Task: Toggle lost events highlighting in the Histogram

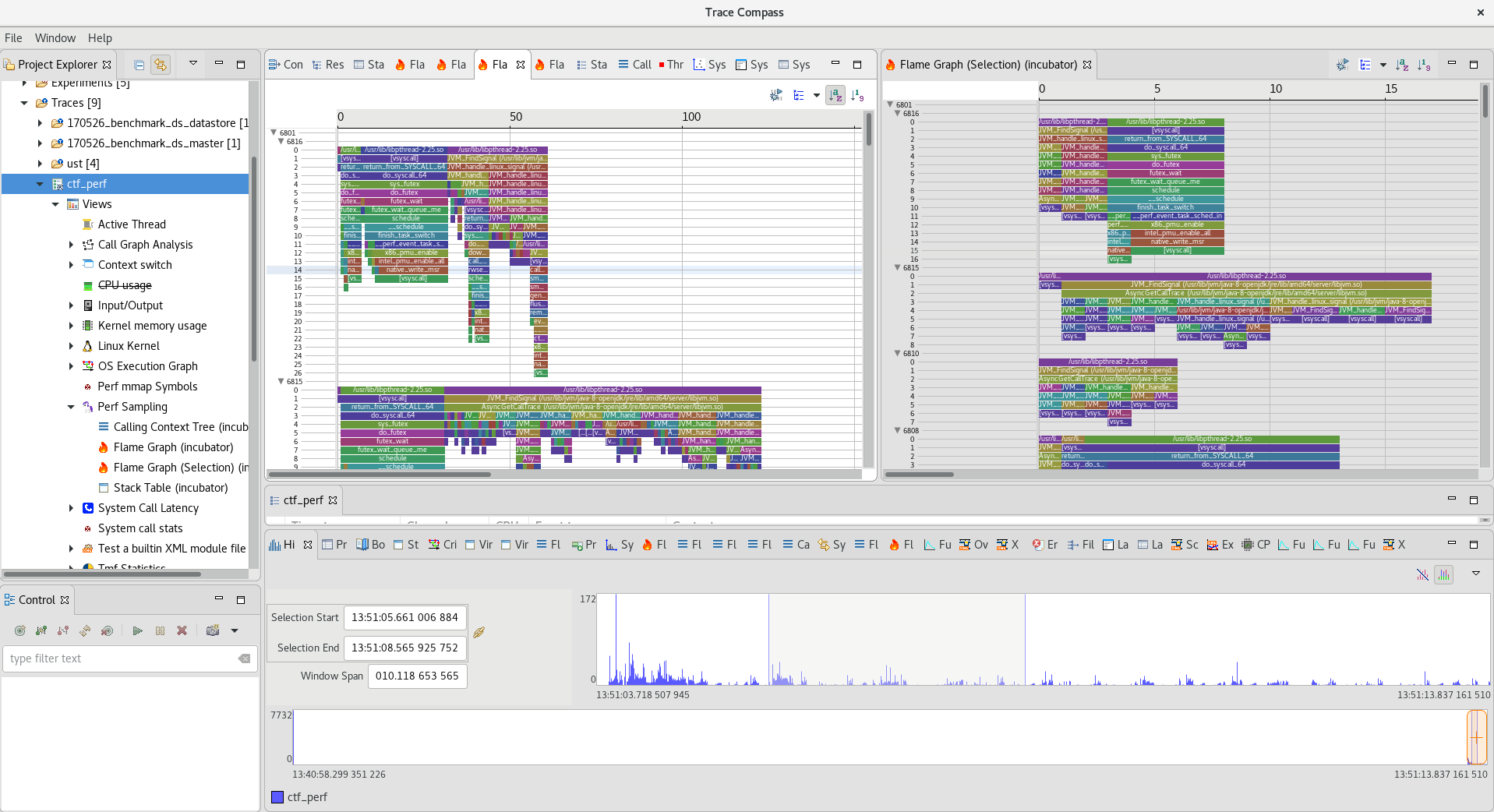Action: [x=1422, y=576]
